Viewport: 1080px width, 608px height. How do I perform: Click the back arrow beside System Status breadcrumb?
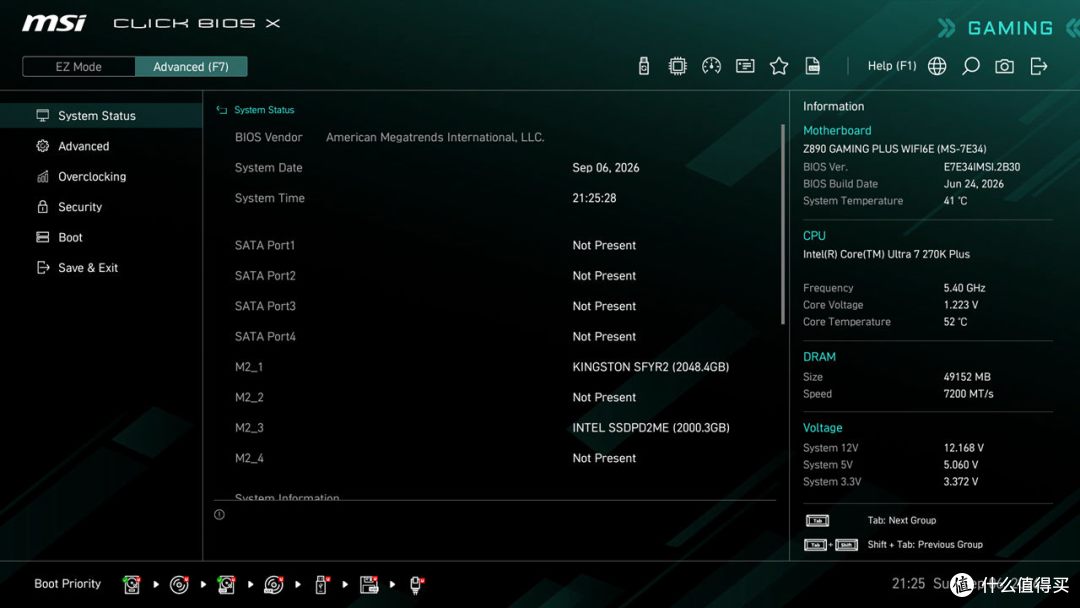point(221,110)
